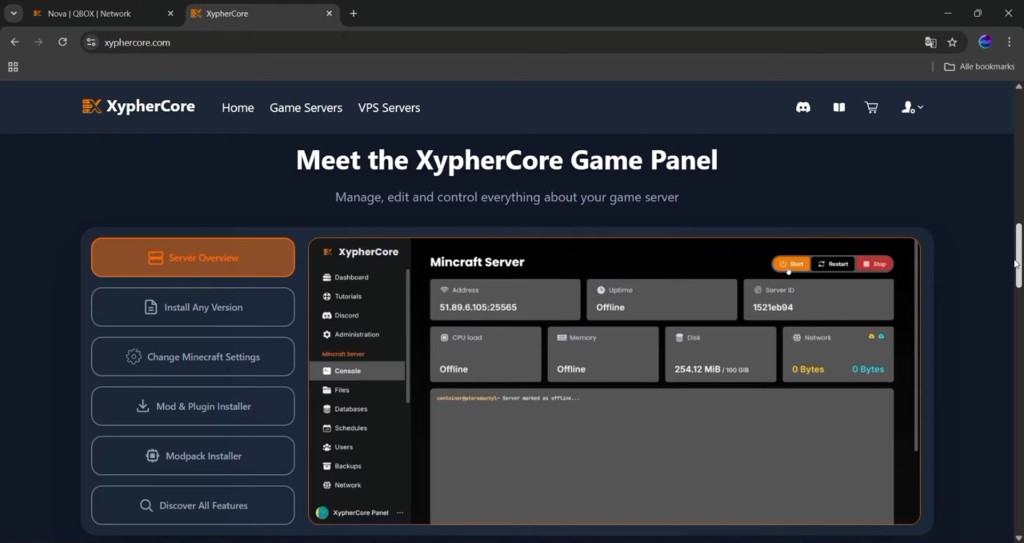Open a new browser tab
Viewport: 1024px width, 543px height.
coord(353,13)
